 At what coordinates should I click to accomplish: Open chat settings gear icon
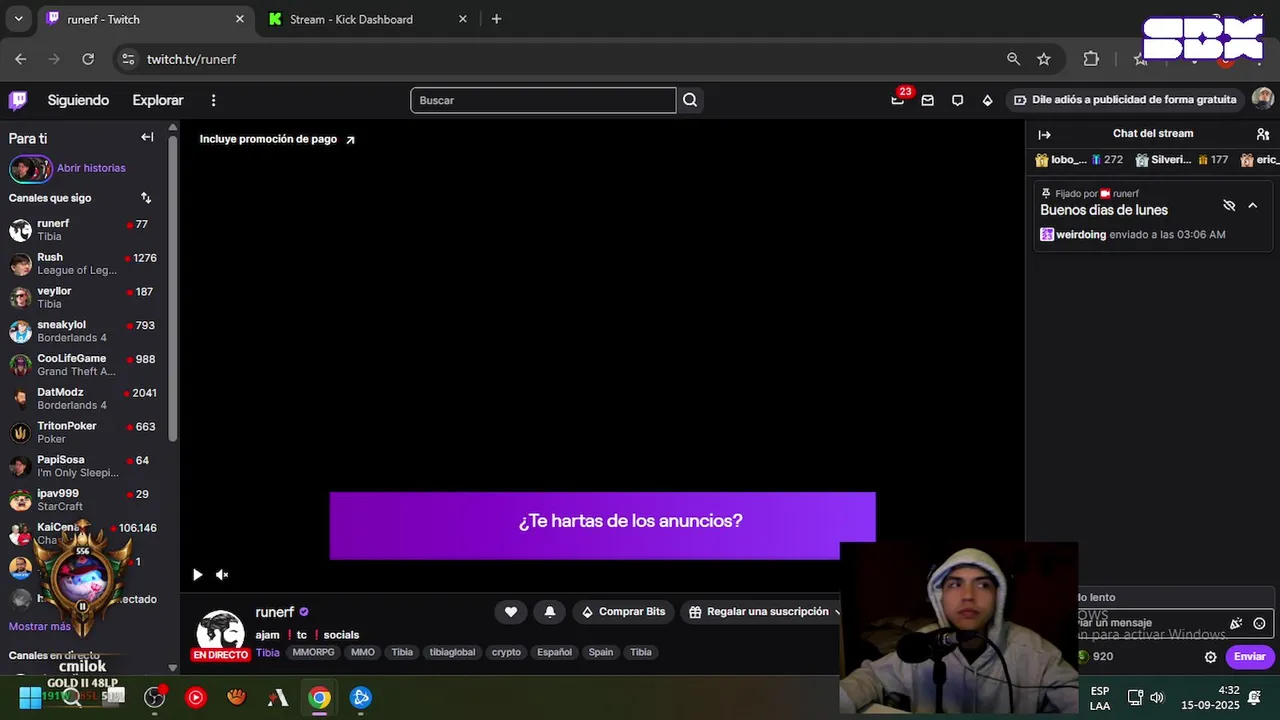1210,657
